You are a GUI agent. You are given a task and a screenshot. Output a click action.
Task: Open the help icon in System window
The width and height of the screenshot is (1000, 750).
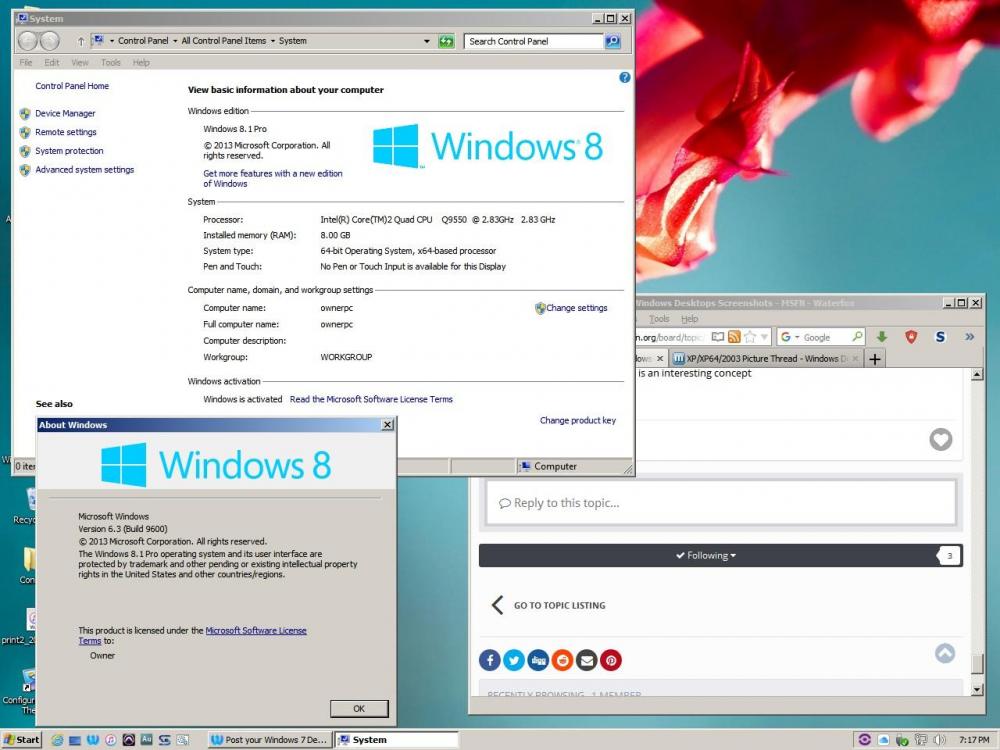625,78
